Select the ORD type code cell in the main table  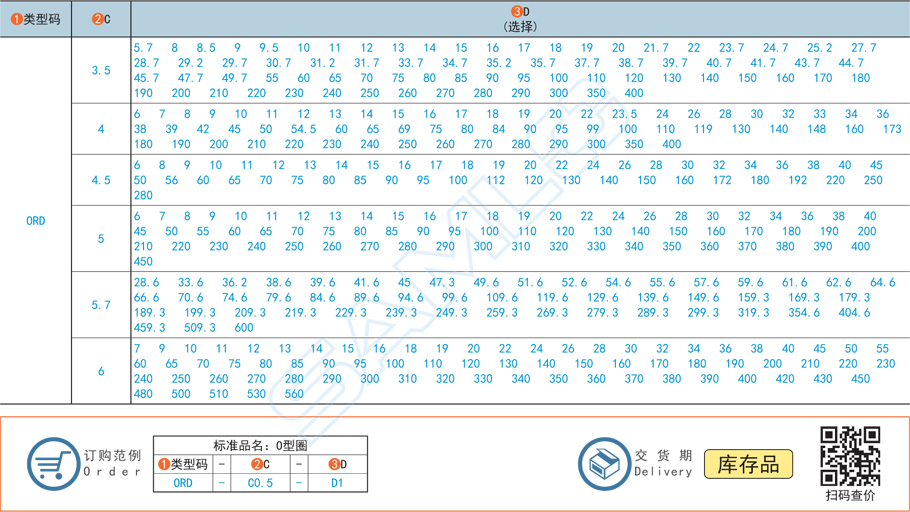[x=36, y=221]
